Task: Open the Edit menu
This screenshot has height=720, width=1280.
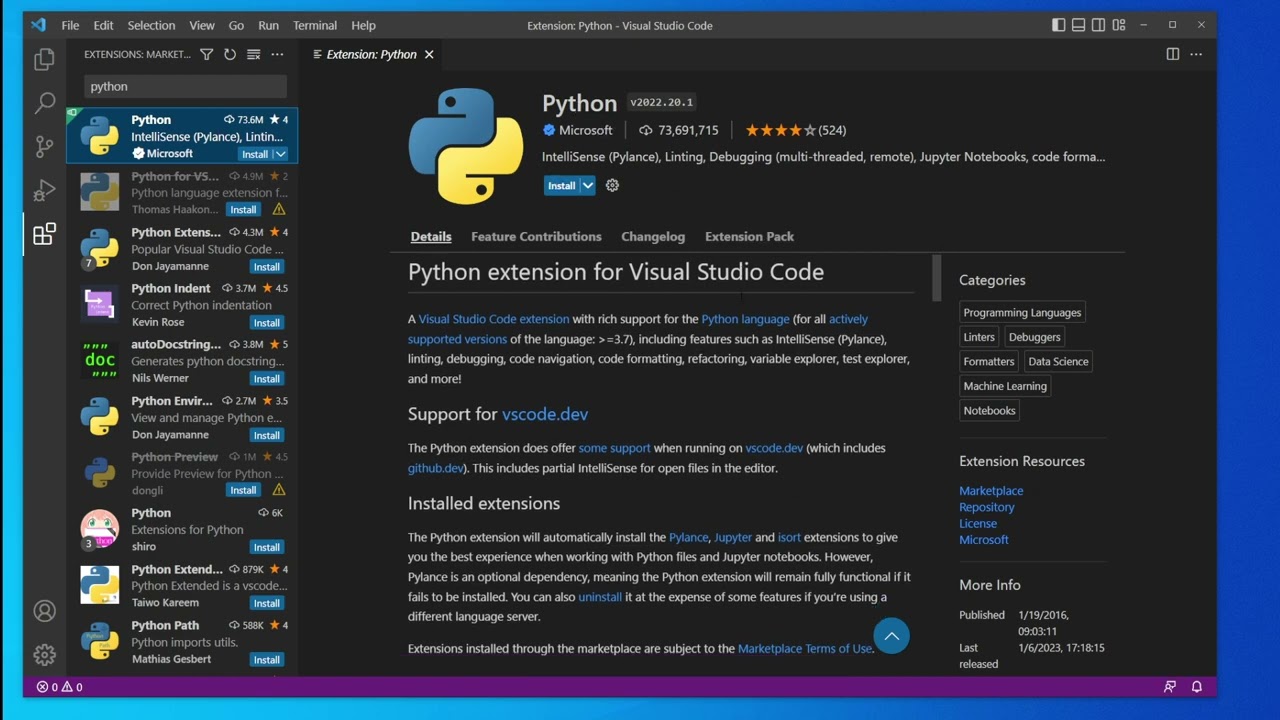Action: (103, 25)
